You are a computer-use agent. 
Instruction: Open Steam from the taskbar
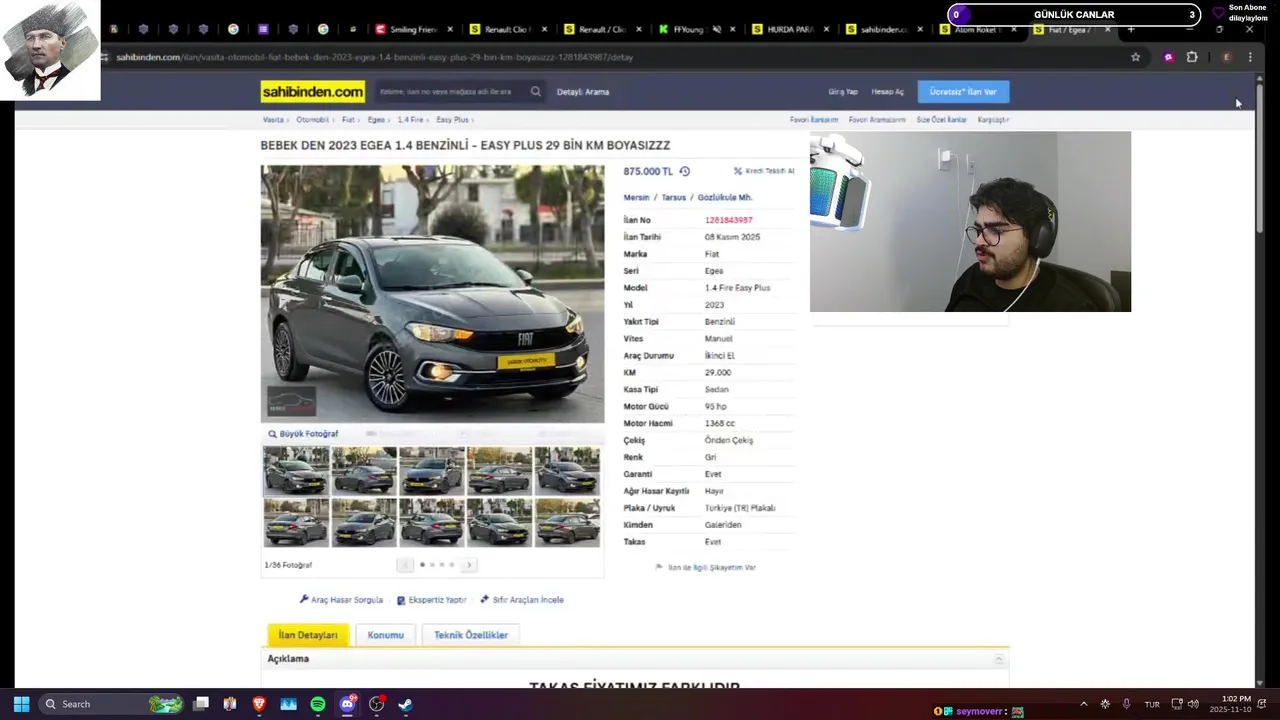click(x=405, y=704)
